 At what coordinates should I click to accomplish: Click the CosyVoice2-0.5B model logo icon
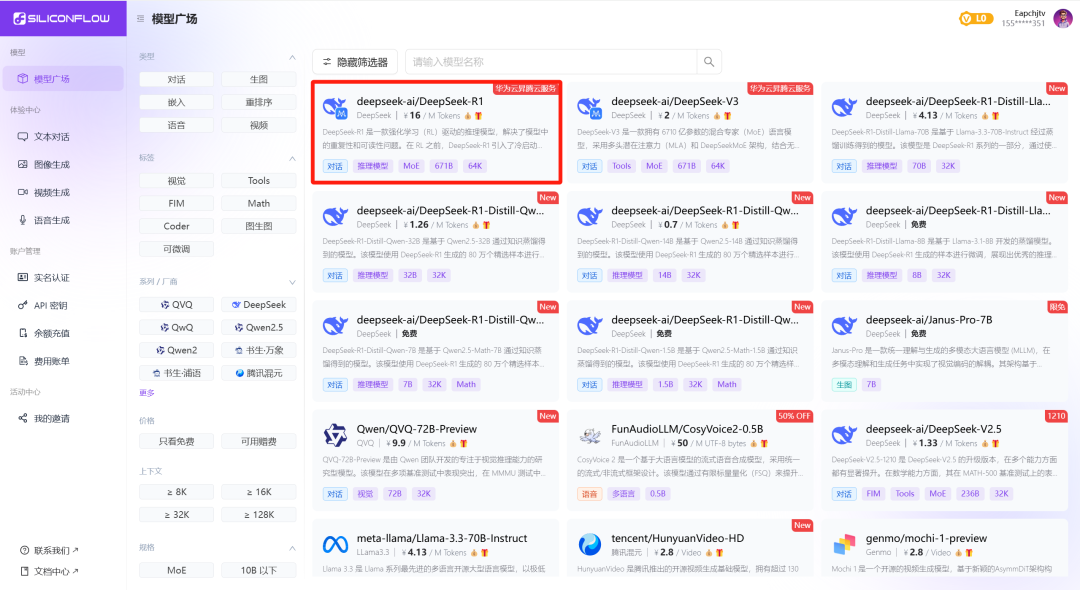(x=590, y=435)
